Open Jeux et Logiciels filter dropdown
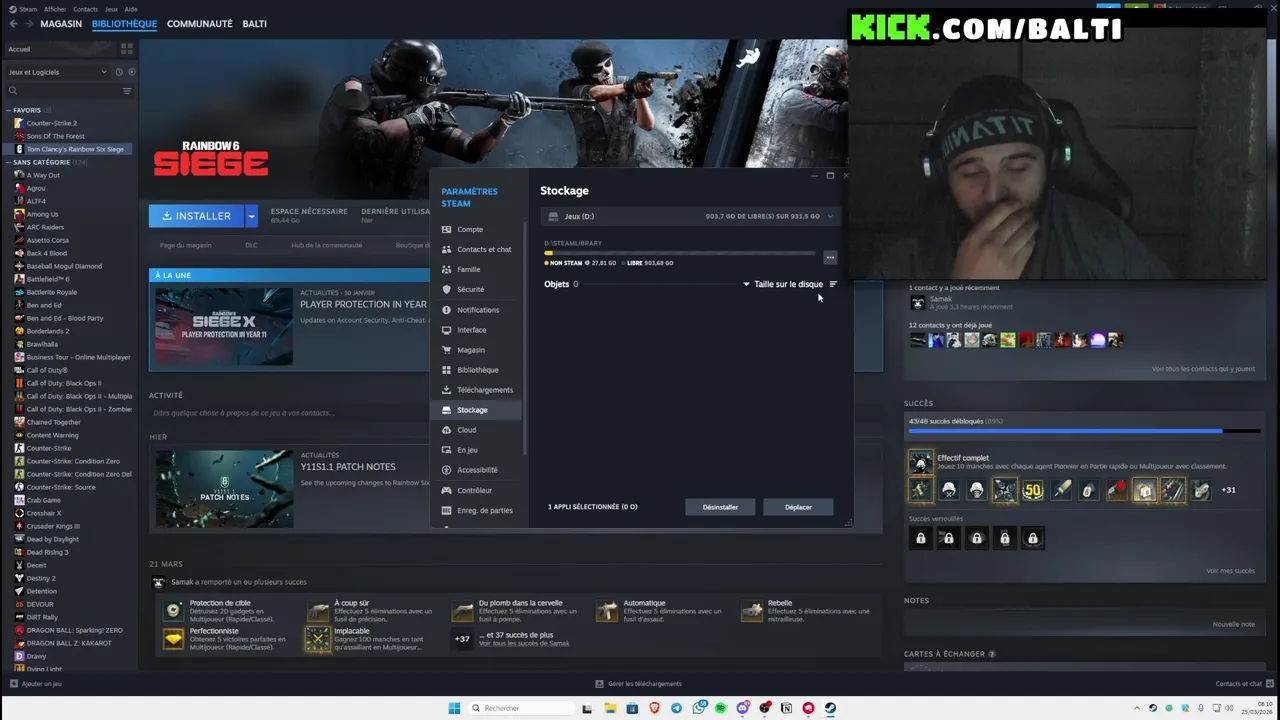The width and height of the screenshot is (1280, 720). pos(58,72)
